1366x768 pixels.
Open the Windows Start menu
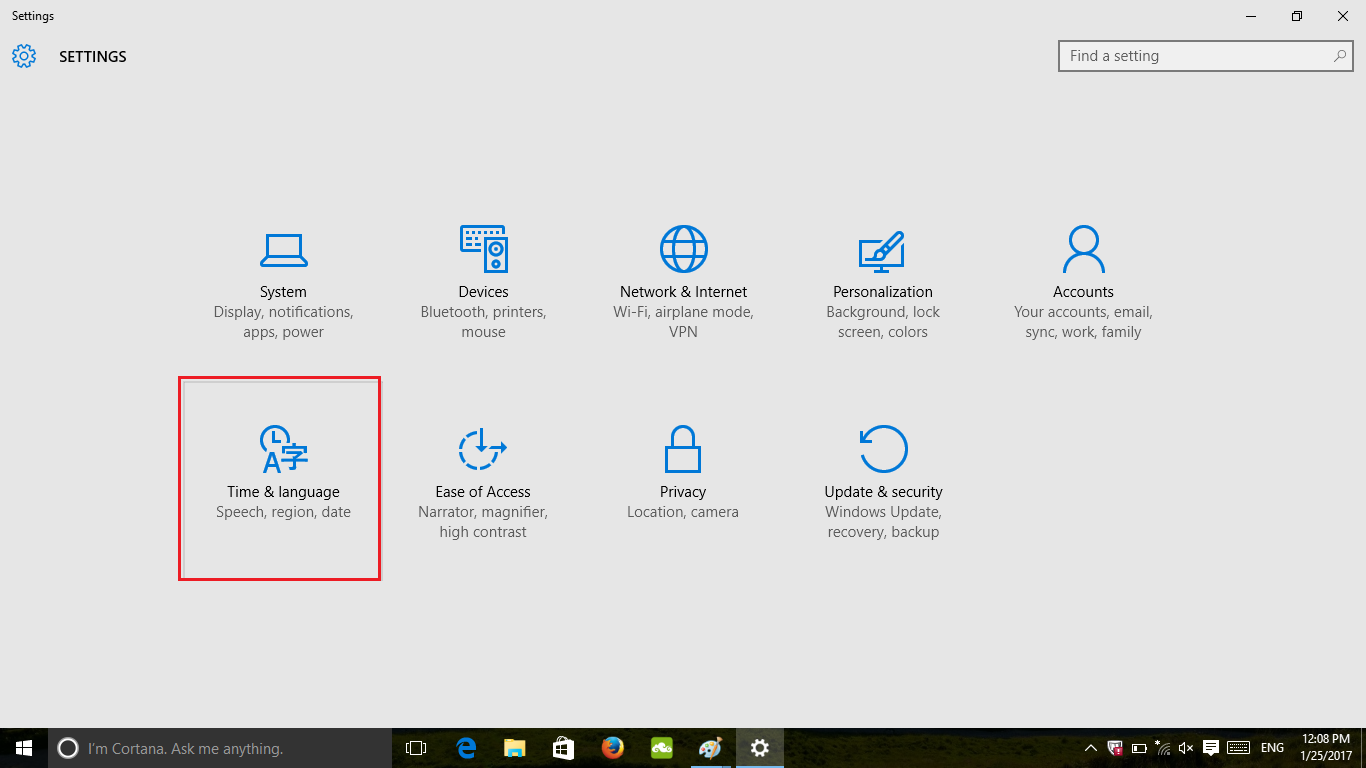[x=24, y=748]
